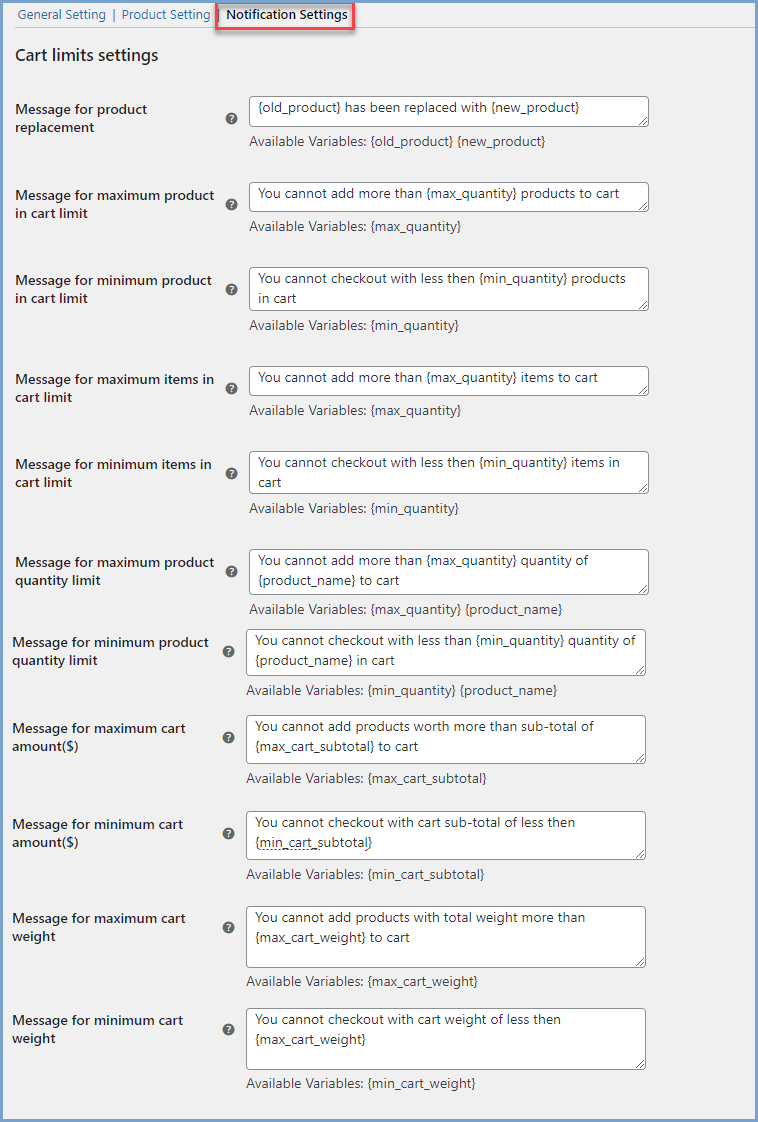The image size is (758, 1122).
Task: Select the Notification Settings tab
Action: point(285,15)
